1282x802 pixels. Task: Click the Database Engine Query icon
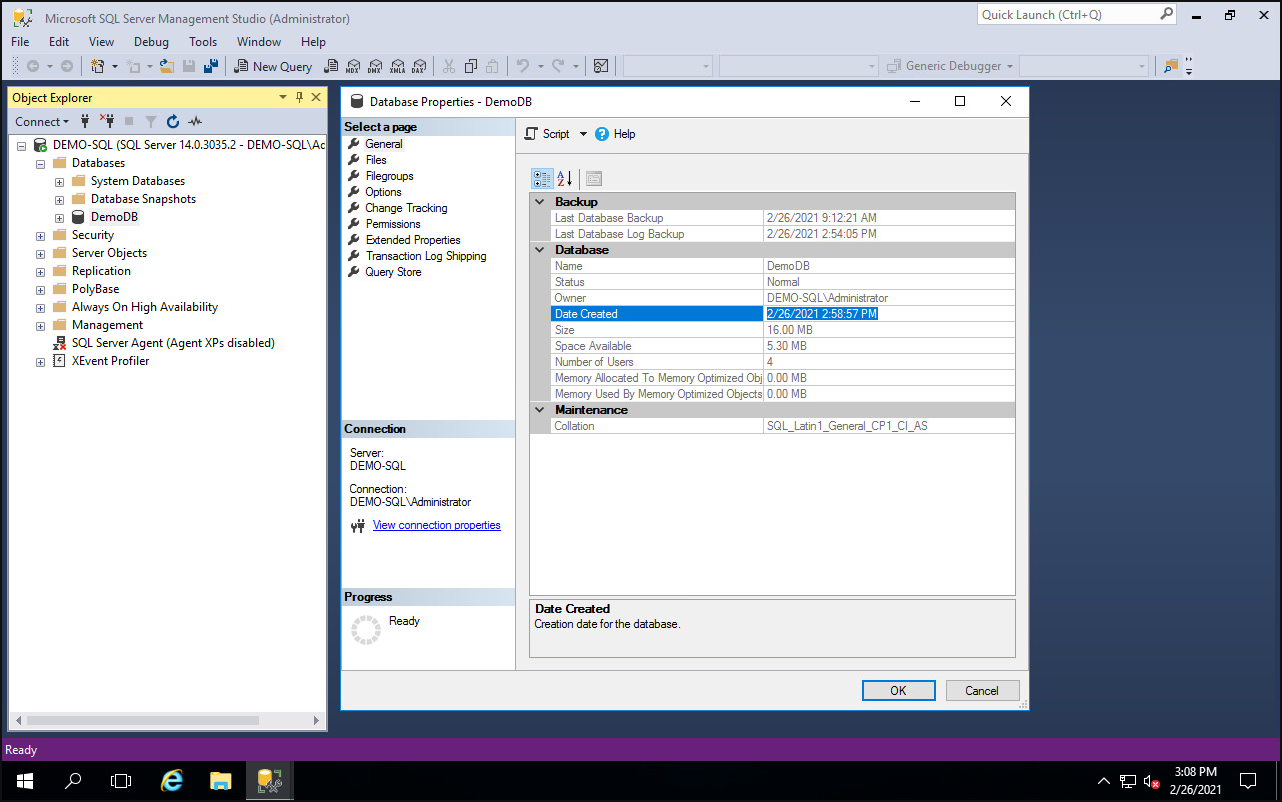click(330, 66)
